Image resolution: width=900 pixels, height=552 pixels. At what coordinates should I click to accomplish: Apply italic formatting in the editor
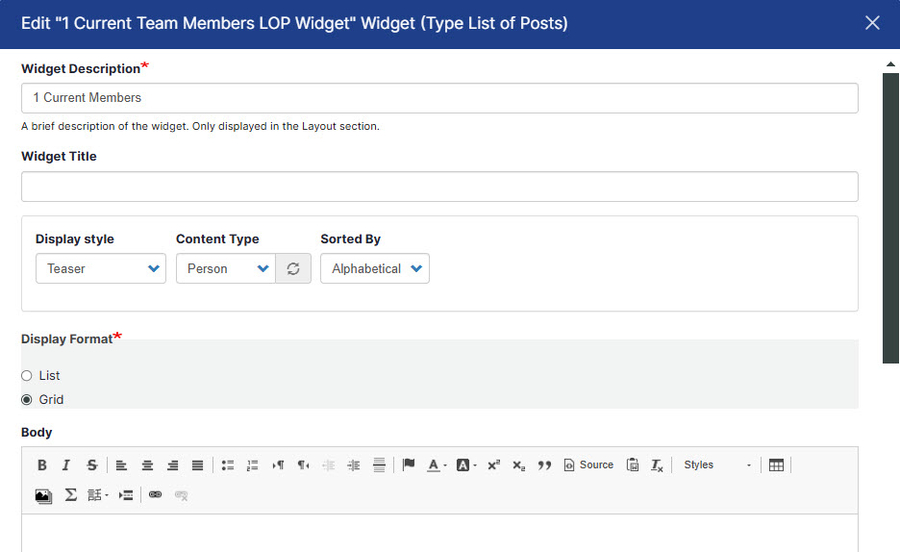pyautogui.click(x=66, y=465)
